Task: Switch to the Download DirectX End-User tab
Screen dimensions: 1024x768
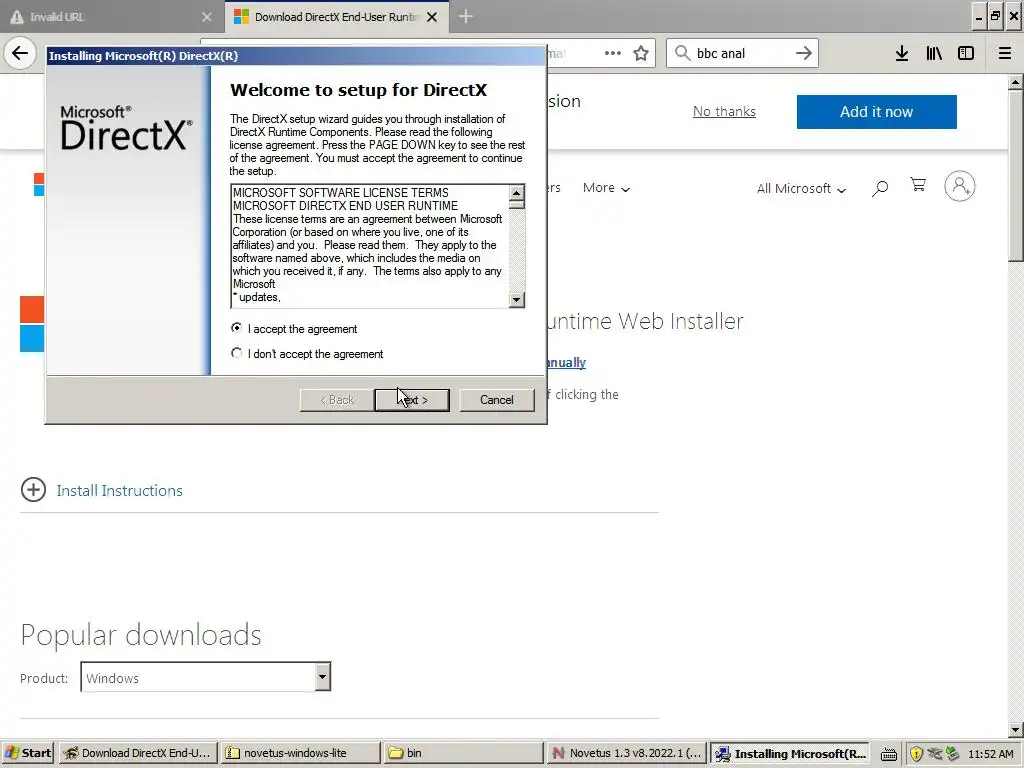Action: click(x=336, y=17)
